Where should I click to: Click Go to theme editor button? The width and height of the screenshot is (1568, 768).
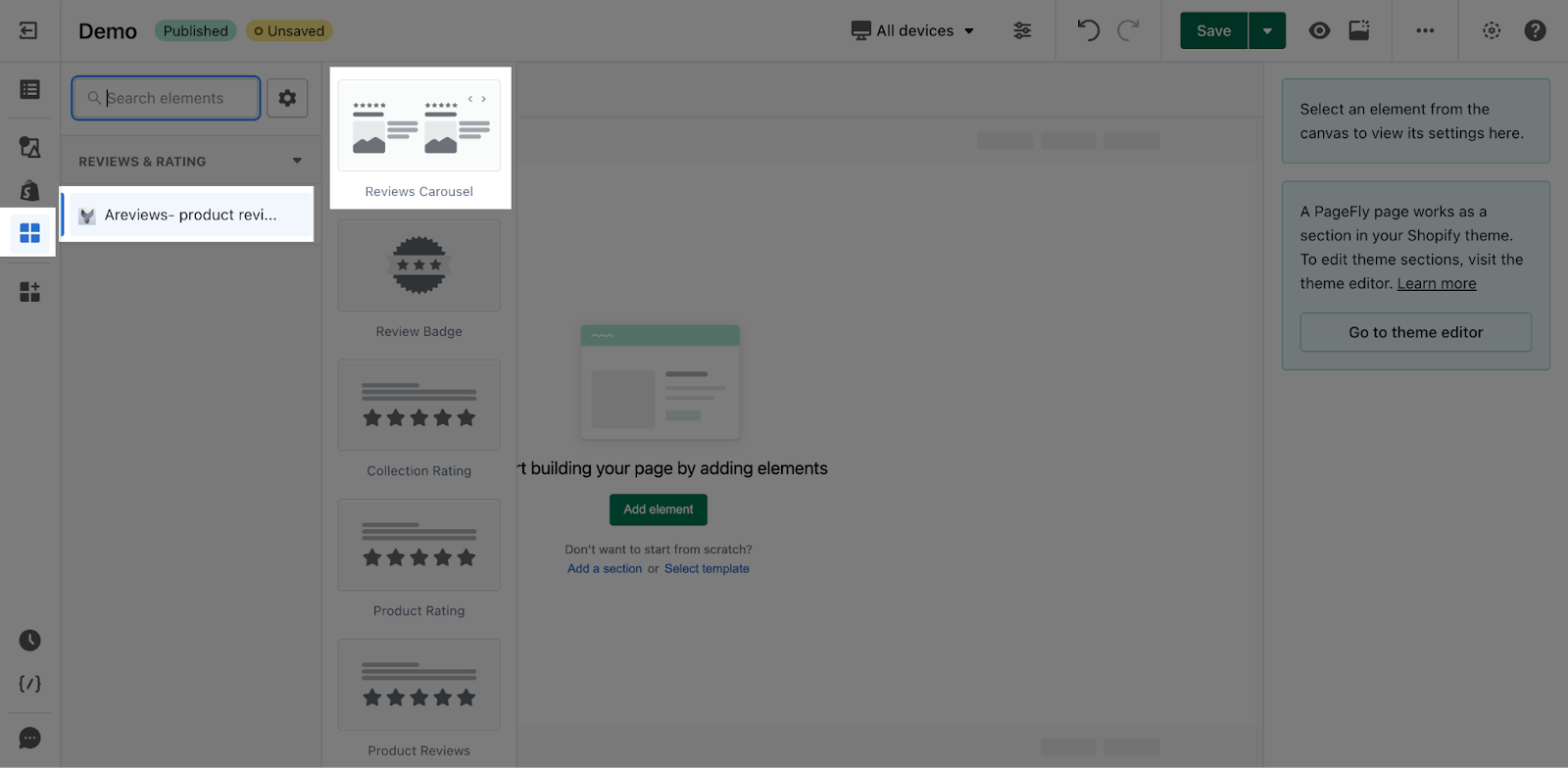1415,332
